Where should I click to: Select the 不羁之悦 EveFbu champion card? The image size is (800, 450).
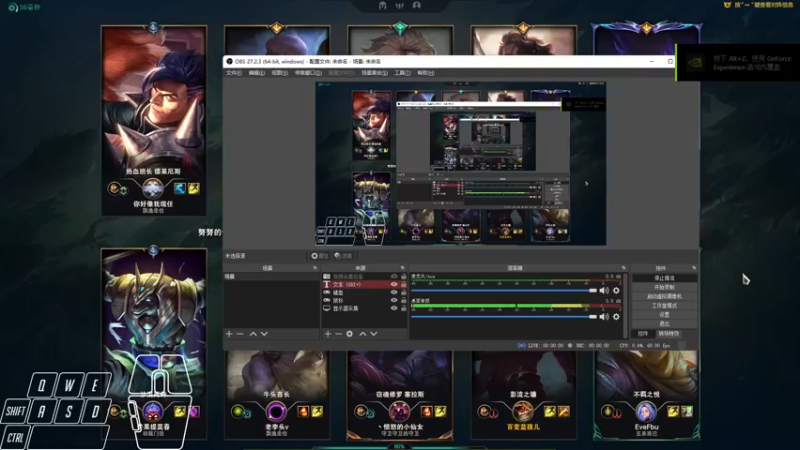(646, 394)
